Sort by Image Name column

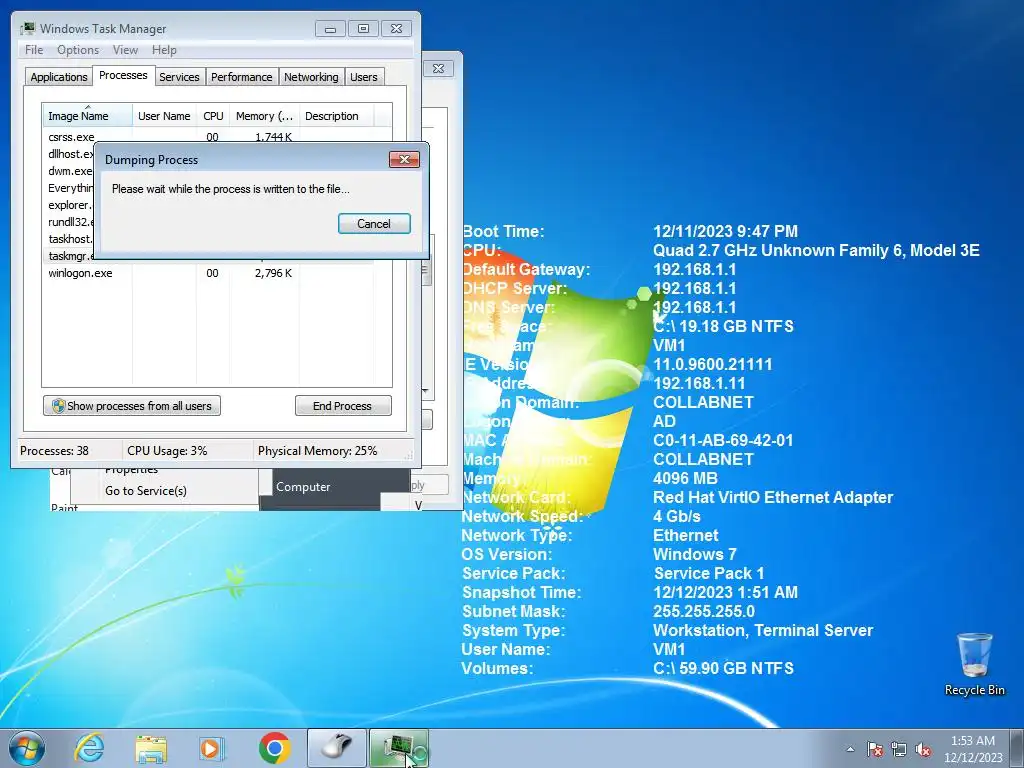click(87, 116)
